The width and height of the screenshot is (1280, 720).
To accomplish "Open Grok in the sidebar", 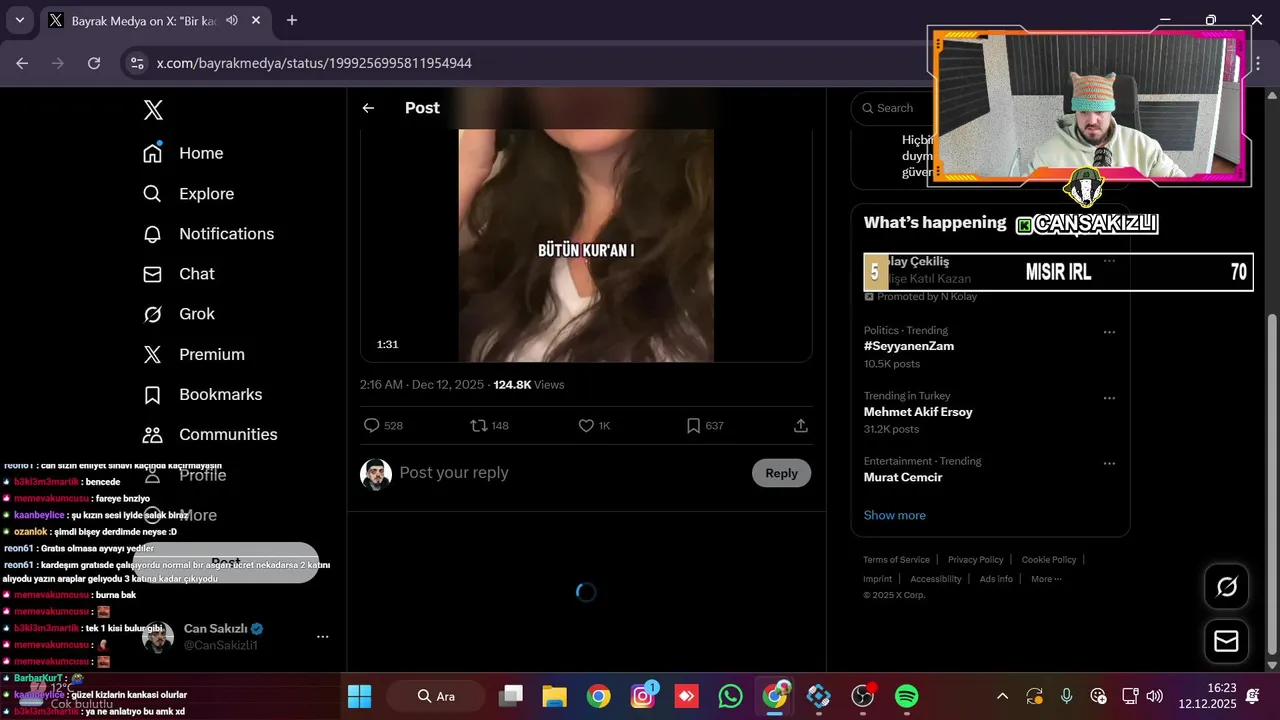I will pos(178,314).
